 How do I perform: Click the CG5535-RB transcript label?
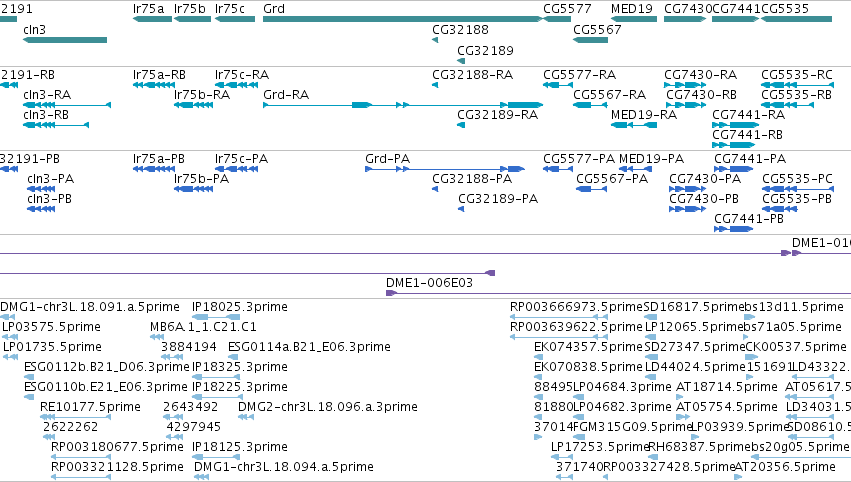(x=796, y=95)
